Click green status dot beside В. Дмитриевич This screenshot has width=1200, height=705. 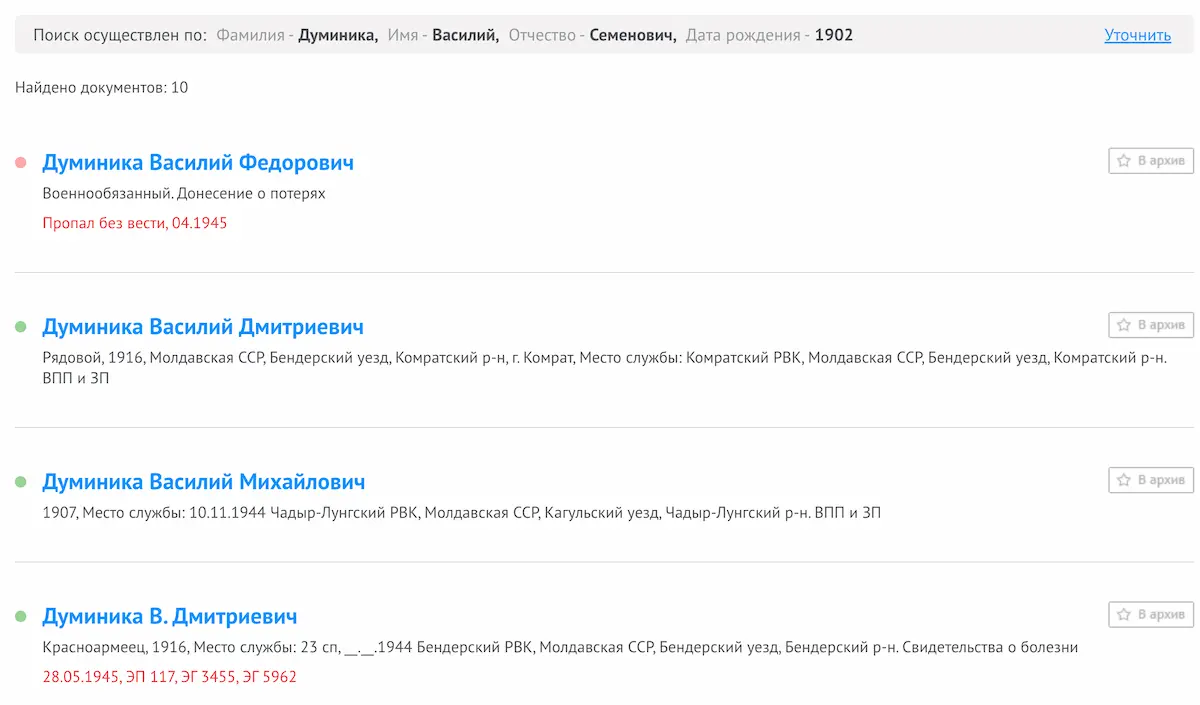click(x=20, y=617)
